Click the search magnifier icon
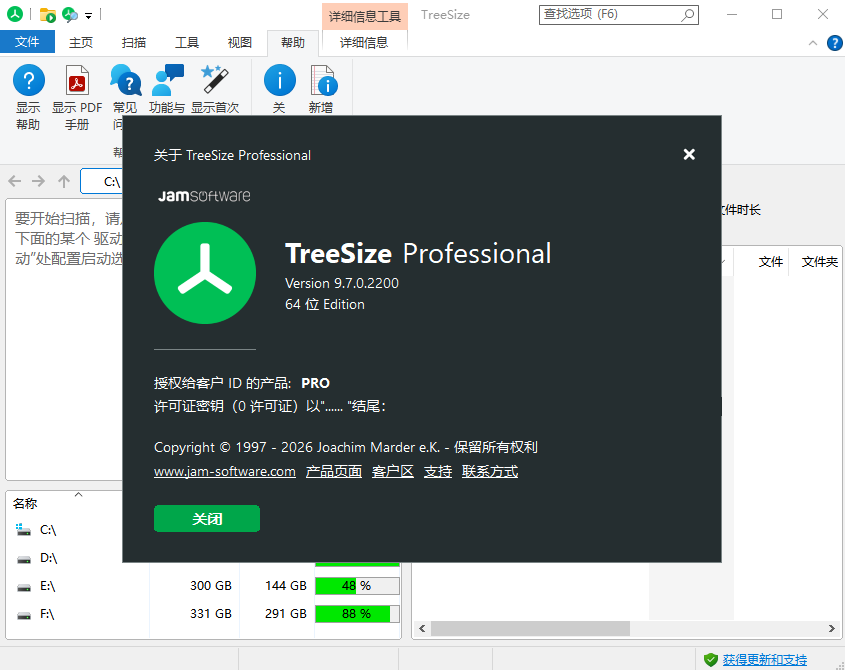 click(687, 15)
